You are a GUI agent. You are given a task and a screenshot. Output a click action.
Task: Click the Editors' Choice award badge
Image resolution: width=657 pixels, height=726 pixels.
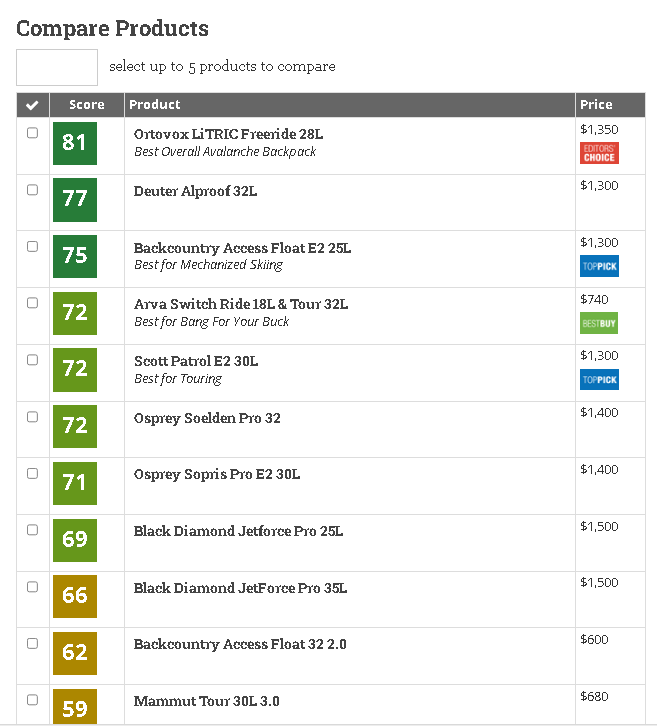(599, 153)
